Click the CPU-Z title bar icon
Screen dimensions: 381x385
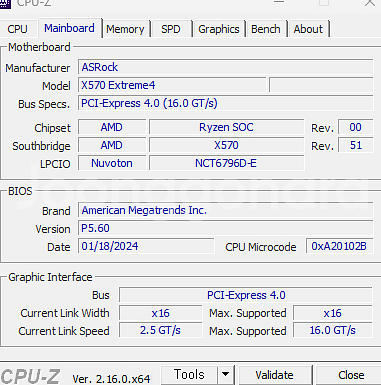tap(5, 3)
